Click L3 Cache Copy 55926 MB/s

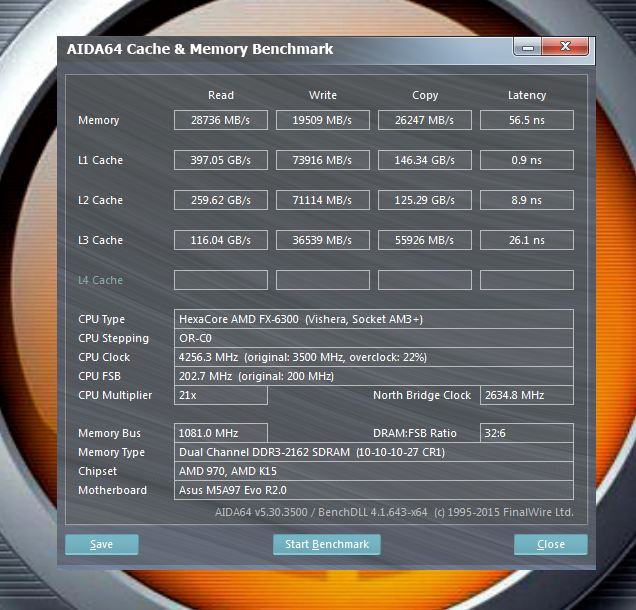[425, 240]
